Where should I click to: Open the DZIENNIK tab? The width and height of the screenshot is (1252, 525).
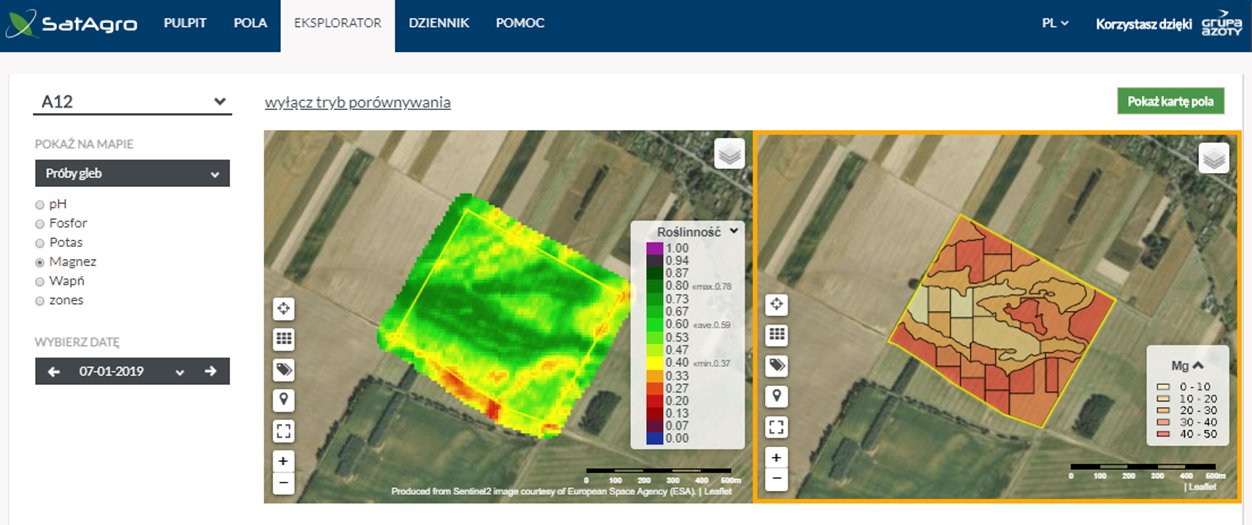pos(438,23)
